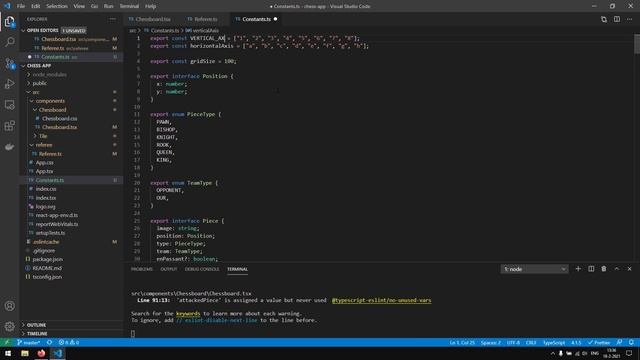Collapse the Open Editors section
The image size is (640, 360).
click(23, 31)
